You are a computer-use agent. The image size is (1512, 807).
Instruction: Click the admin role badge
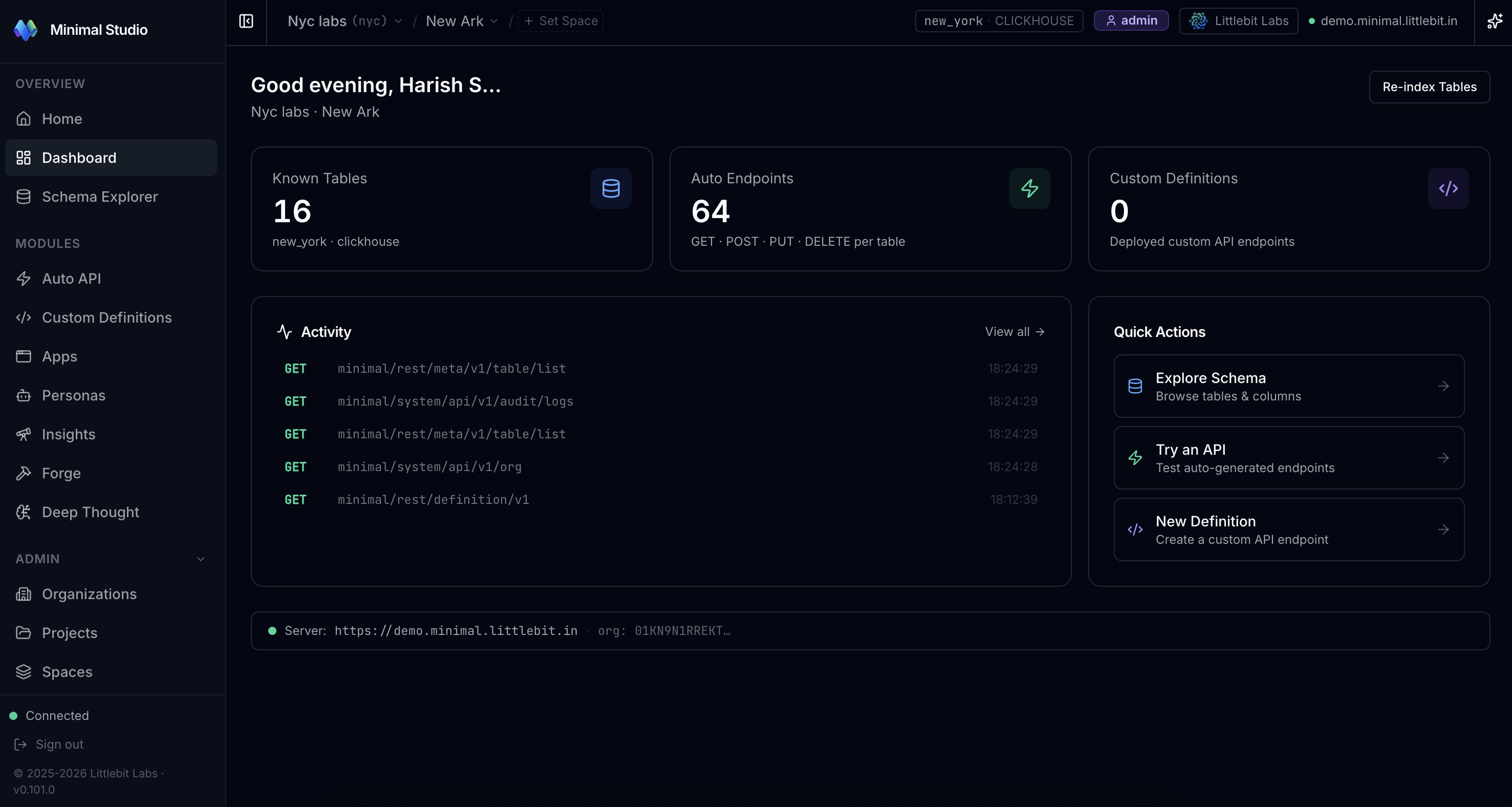coord(1131,21)
